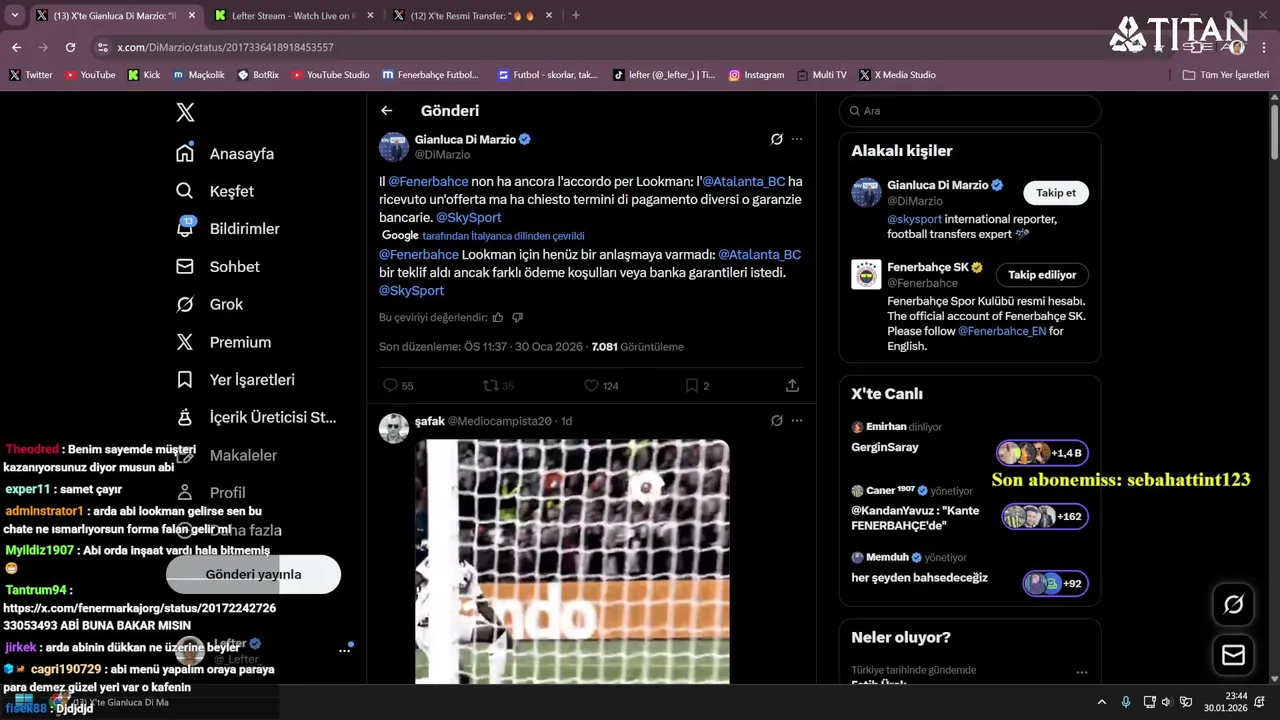Open a new browser tab
The height and width of the screenshot is (720, 1280).
point(575,15)
